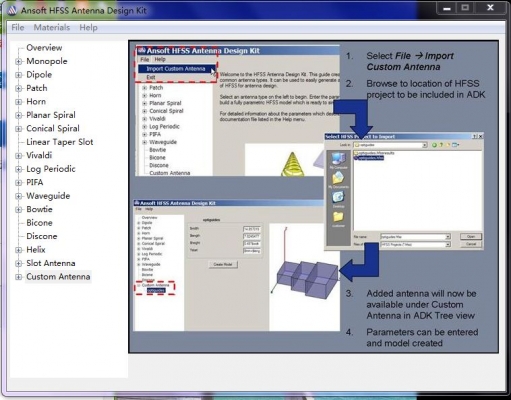The height and width of the screenshot is (400, 511).
Task: Select the Slot Antenna label
Action: point(51,263)
